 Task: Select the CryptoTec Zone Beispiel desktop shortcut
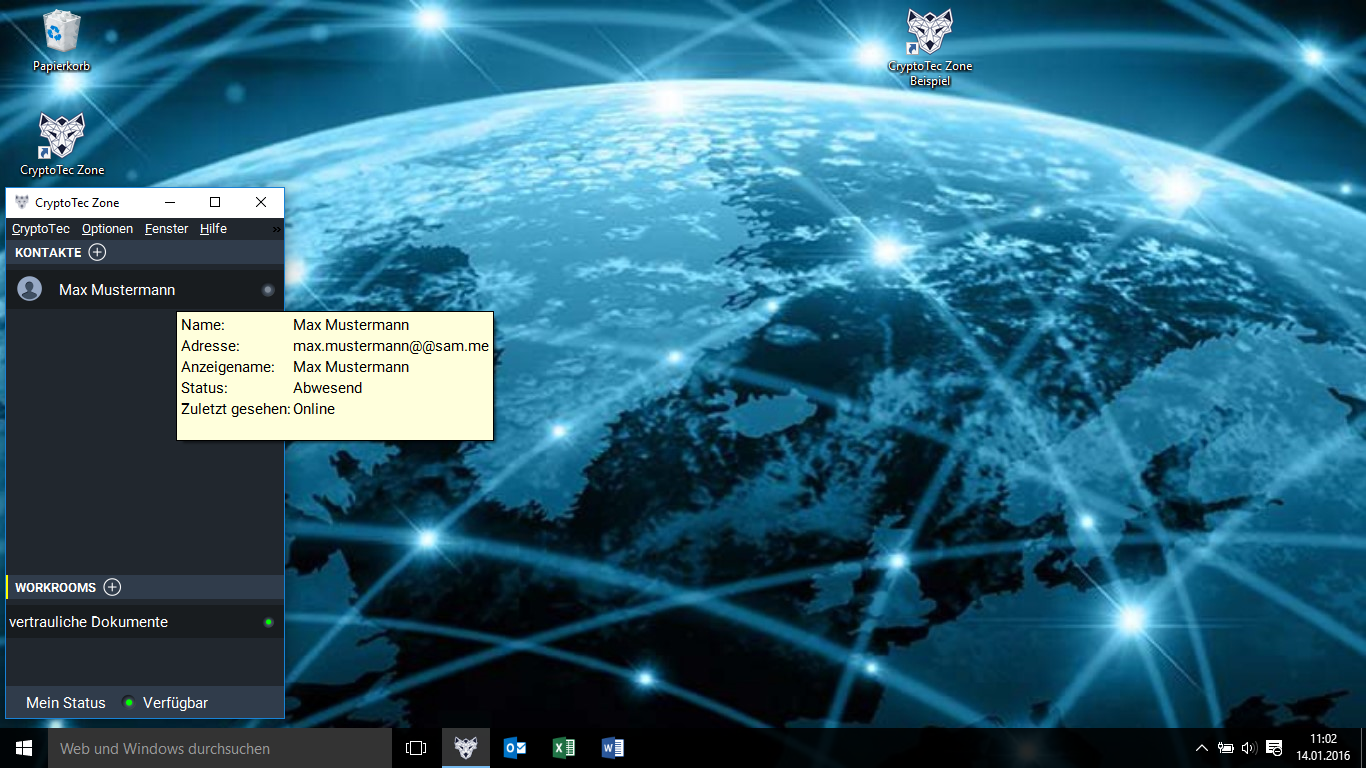930,48
